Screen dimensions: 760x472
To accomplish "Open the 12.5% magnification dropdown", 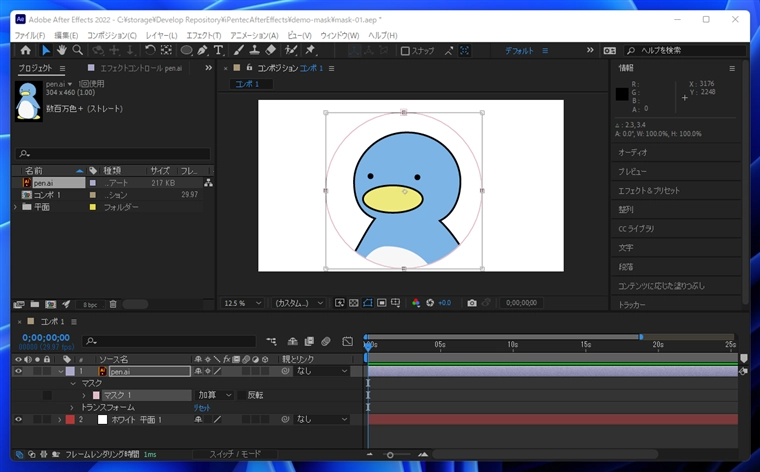I will point(243,303).
